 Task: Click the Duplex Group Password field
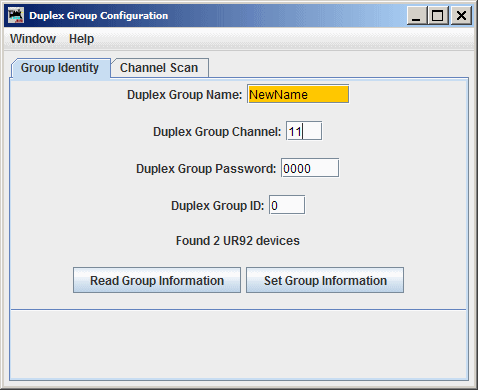click(x=310, y=168)
